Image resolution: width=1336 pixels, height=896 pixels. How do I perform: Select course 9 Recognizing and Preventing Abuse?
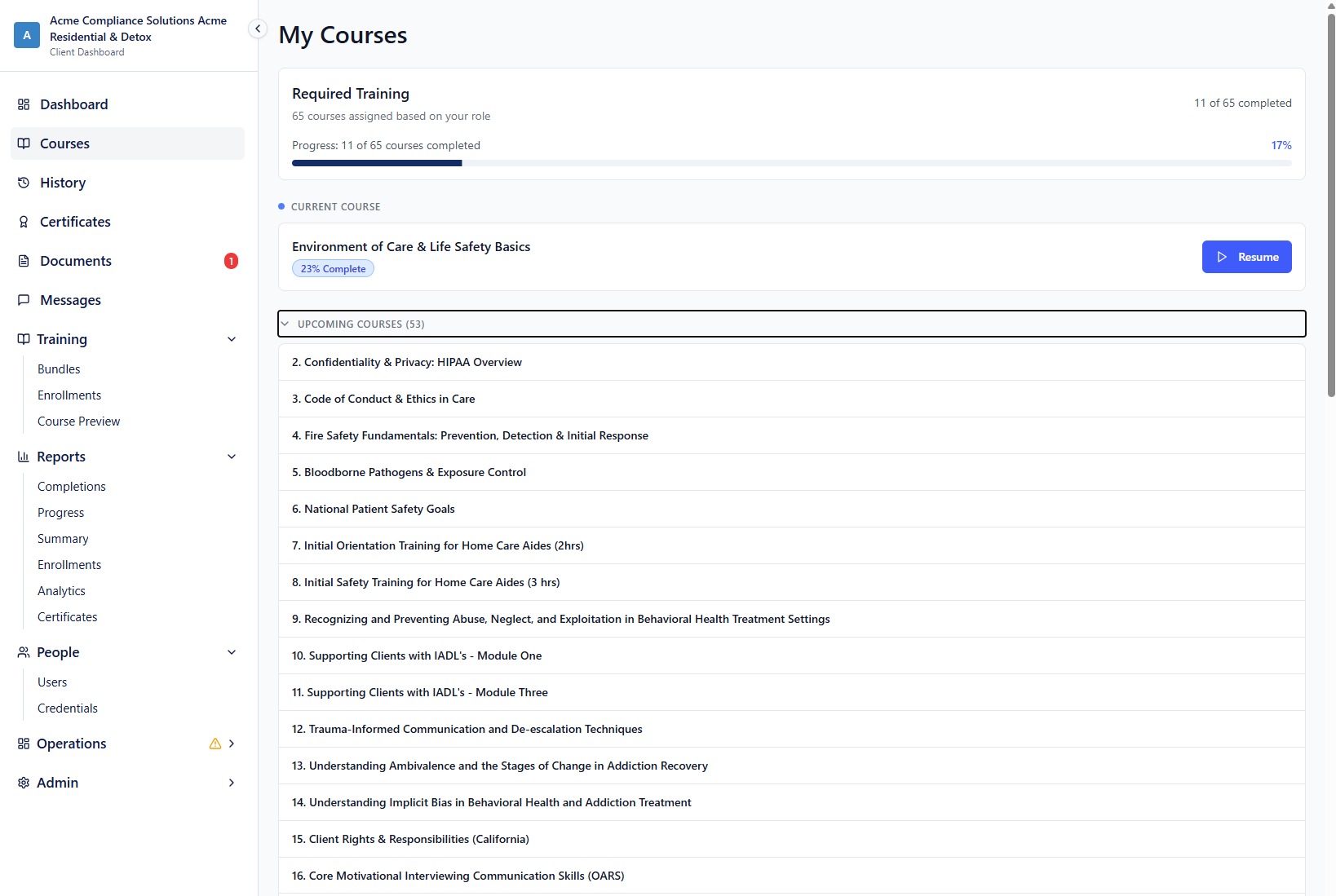coord(791,619)
